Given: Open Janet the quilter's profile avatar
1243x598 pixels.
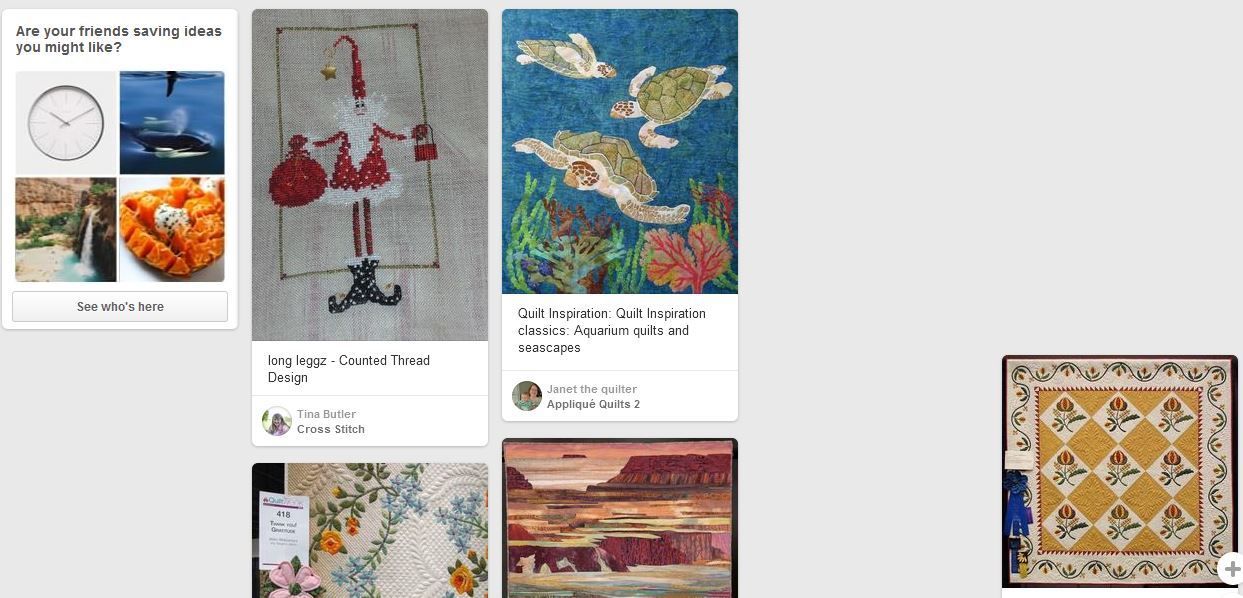Looking at the screenshot, I should pos(527,396).
